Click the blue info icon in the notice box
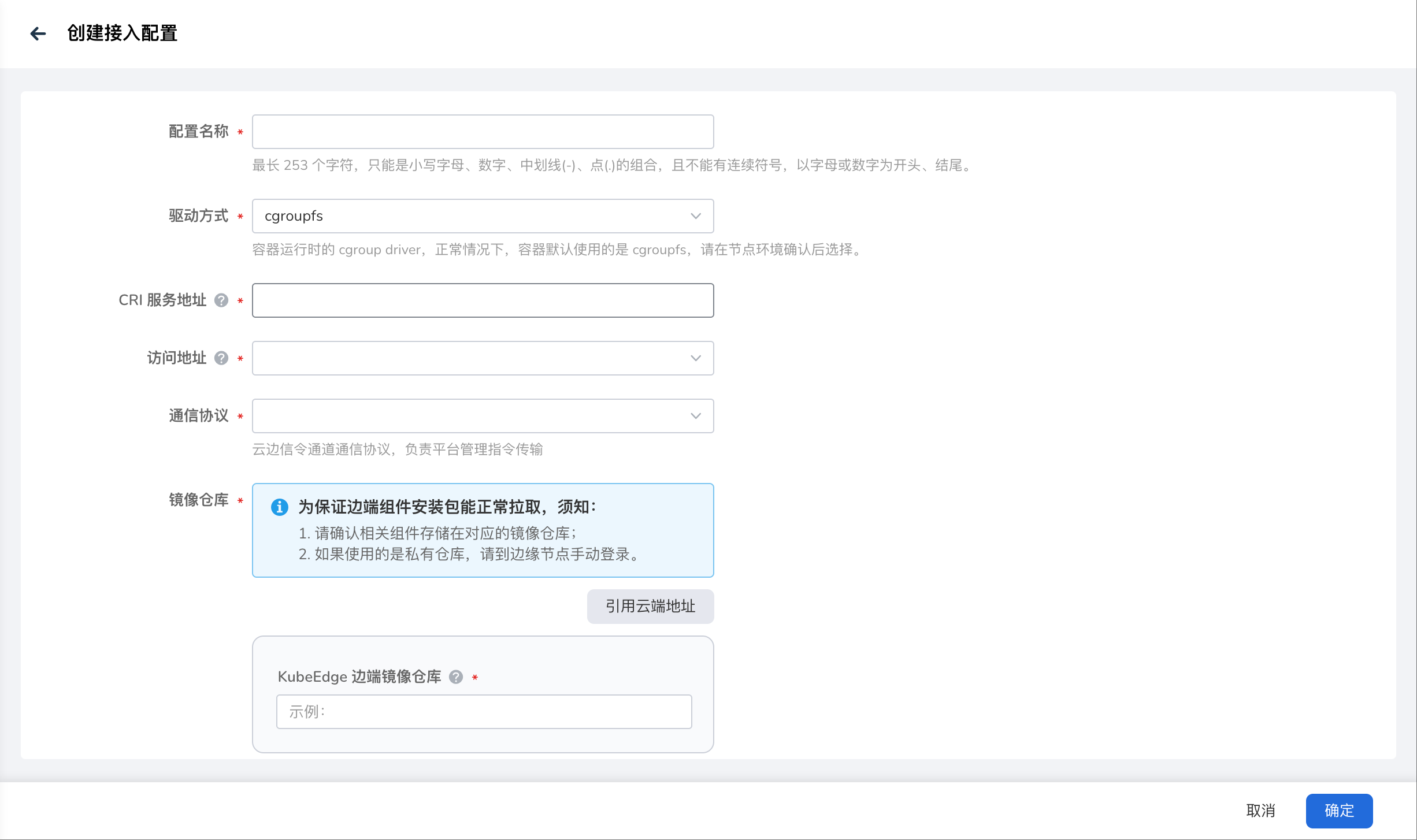The height and width of the screenshot is (840, 1417). 280,507
